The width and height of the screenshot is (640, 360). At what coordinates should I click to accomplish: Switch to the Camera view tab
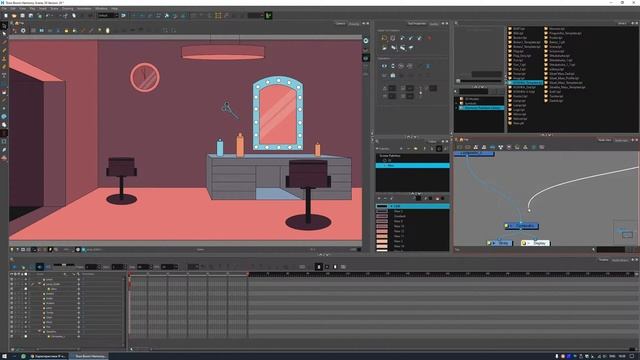pos(340,24)
